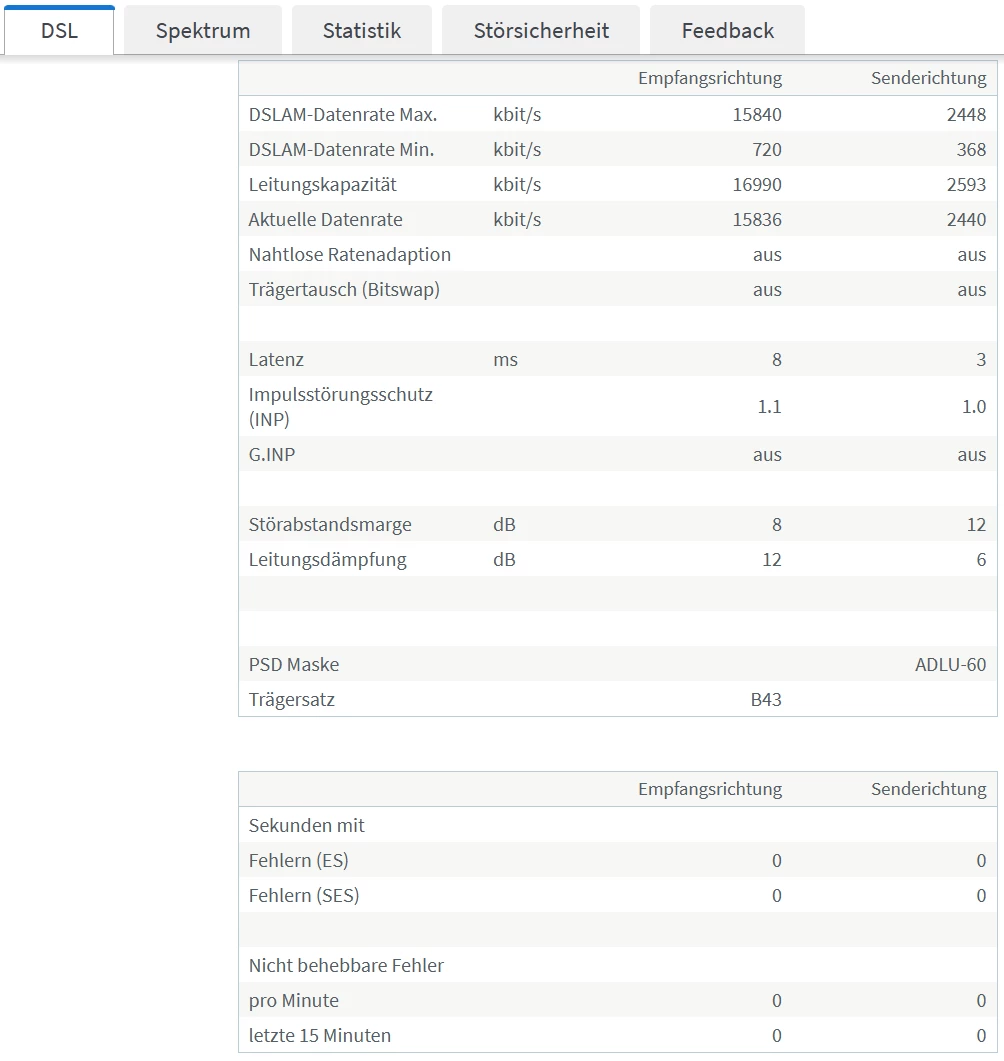Viewport: 1004px width, 1061px height.
Task: Click the B43 Trägersatz value
Action: click(766, 700)
